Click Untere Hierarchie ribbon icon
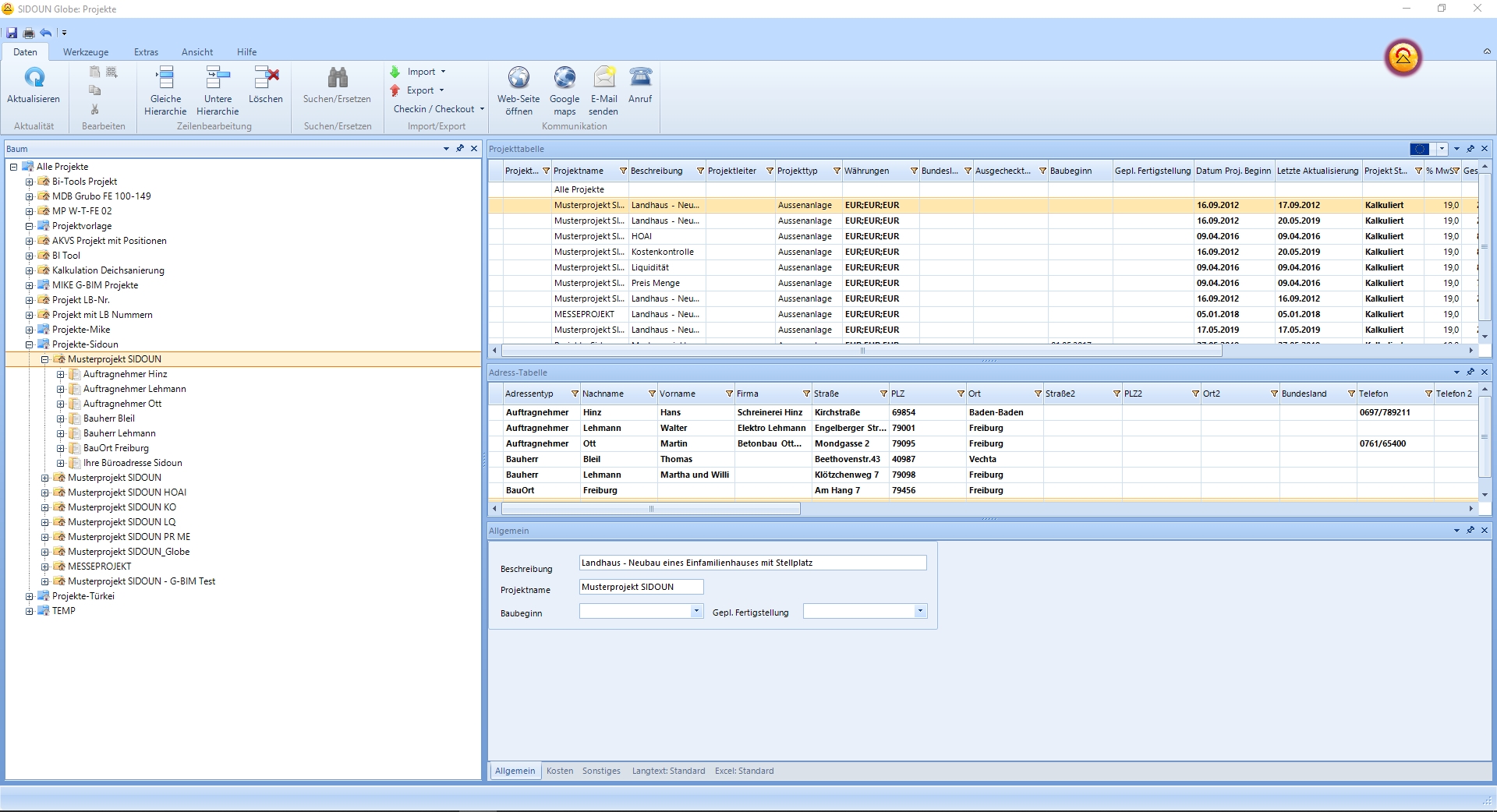Image resolution: width=1497 pixels, height=812 pixels. point(218,78)
